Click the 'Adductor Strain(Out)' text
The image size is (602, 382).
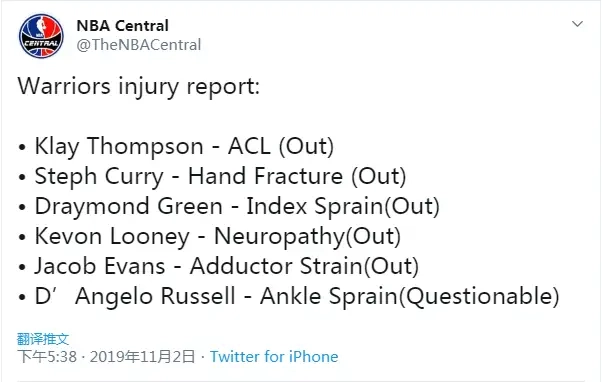304,266
